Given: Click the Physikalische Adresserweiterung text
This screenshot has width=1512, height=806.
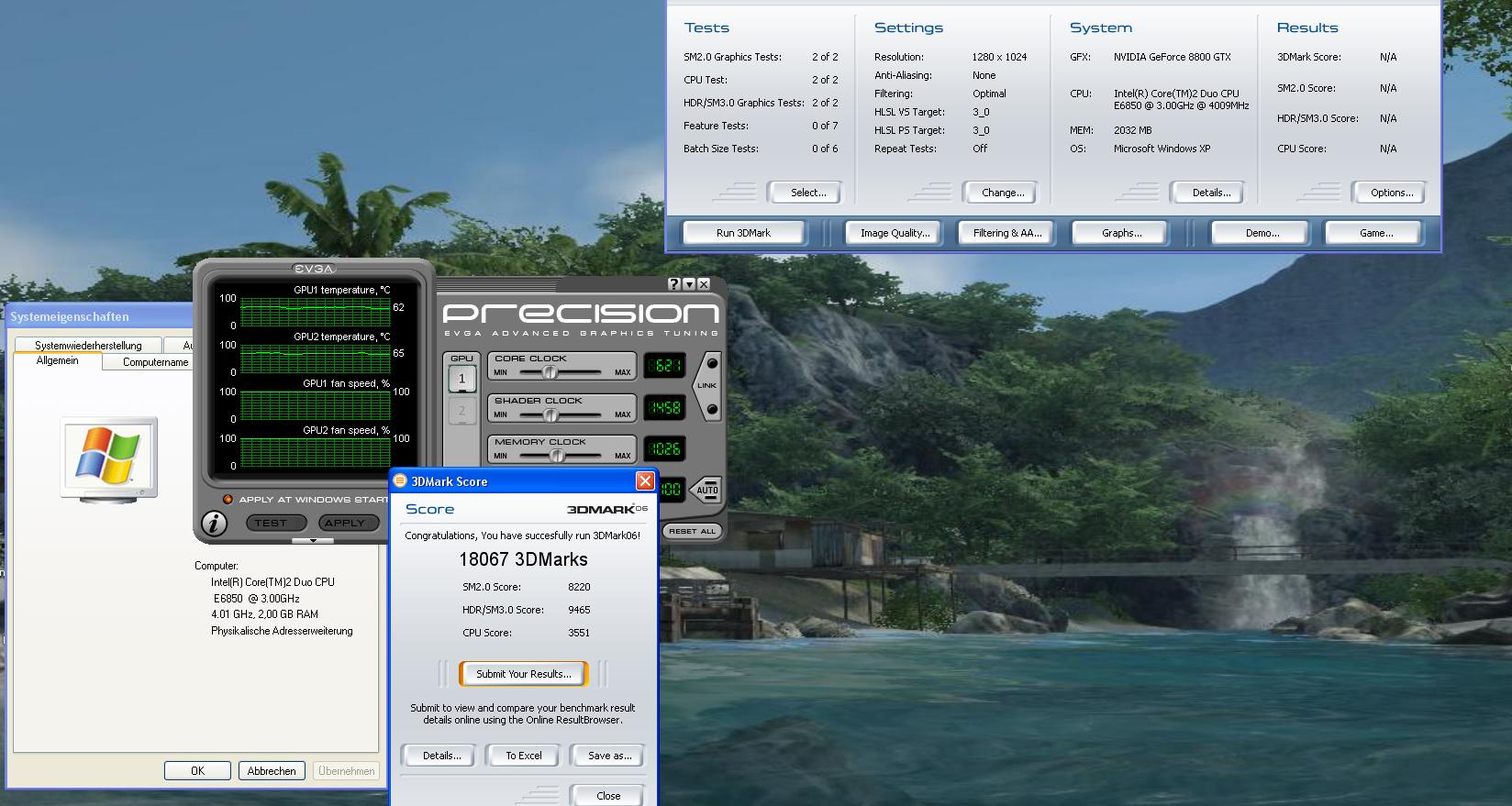Looking at the screenshot, I should [282, 631].
